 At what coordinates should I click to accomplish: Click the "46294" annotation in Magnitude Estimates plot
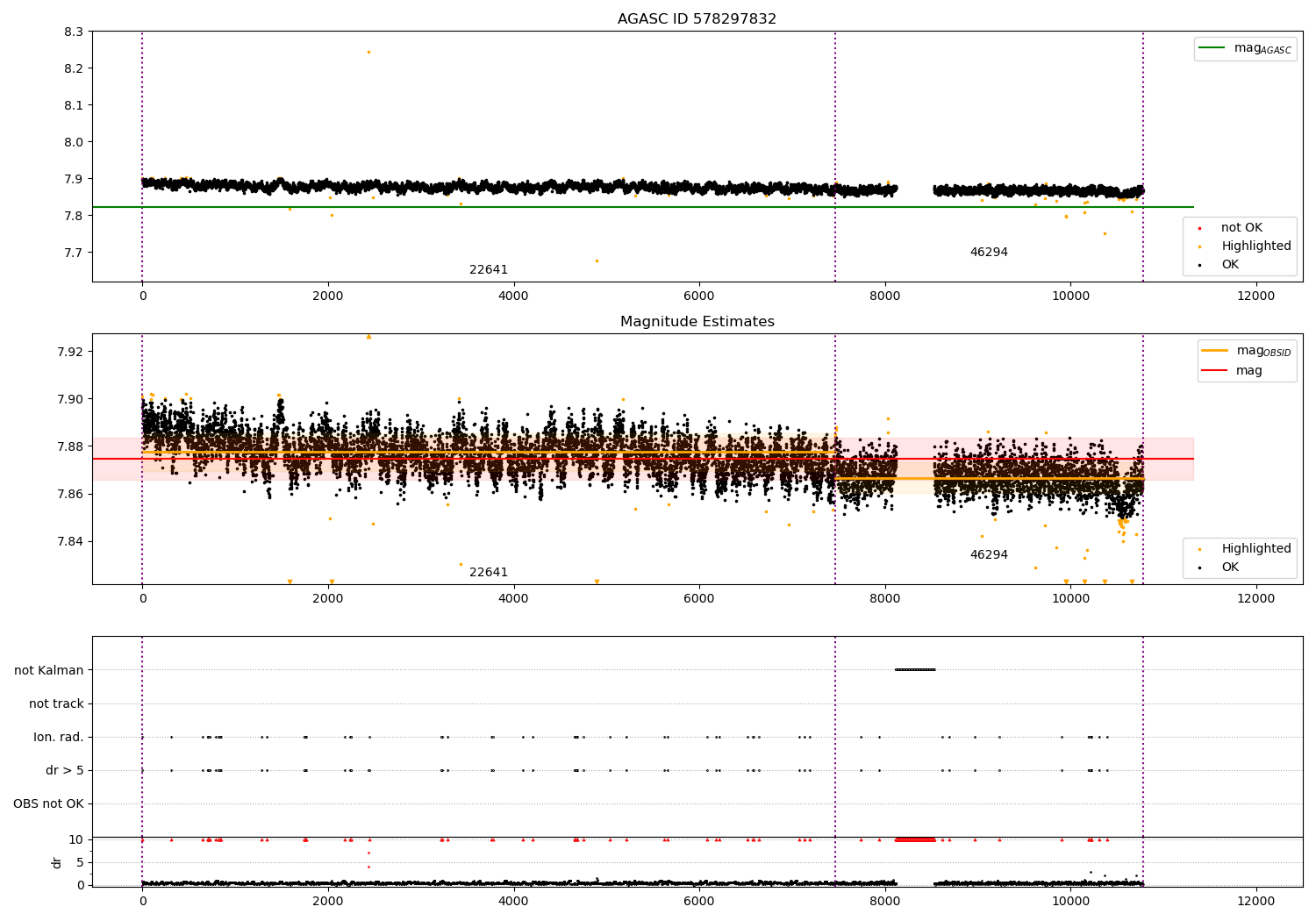coord(989,555)
